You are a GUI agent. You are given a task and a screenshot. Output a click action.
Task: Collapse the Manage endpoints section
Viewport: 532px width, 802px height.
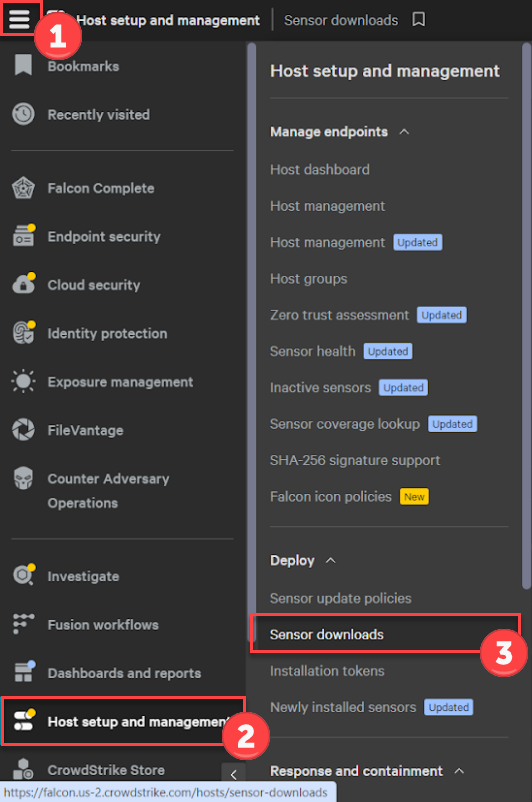pyautogui.click(x=405, y=131)
